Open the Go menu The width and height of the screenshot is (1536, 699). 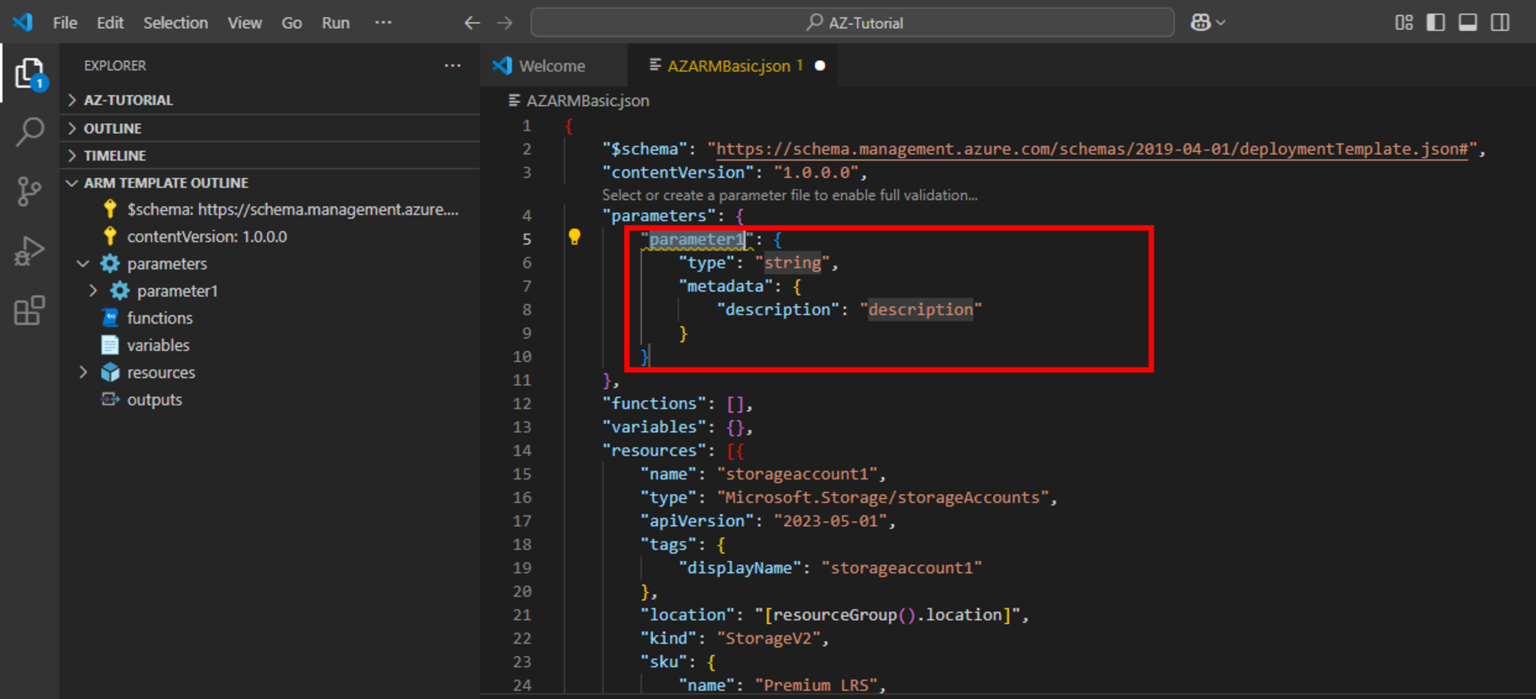(x=292, y=22)
